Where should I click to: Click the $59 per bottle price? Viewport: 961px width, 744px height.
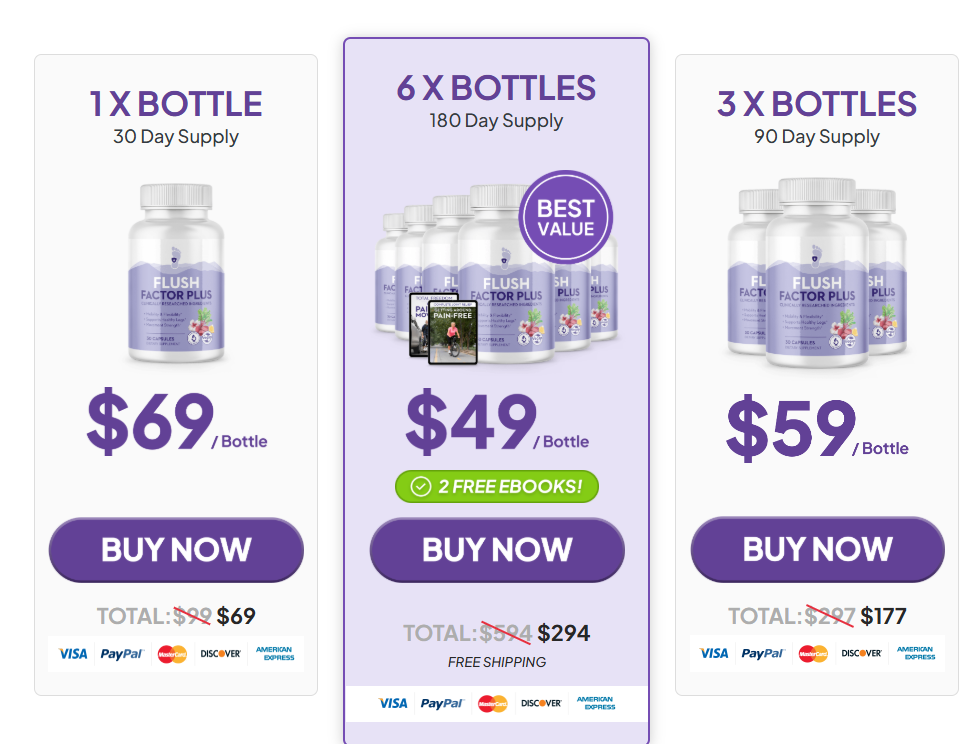point(817,428)
